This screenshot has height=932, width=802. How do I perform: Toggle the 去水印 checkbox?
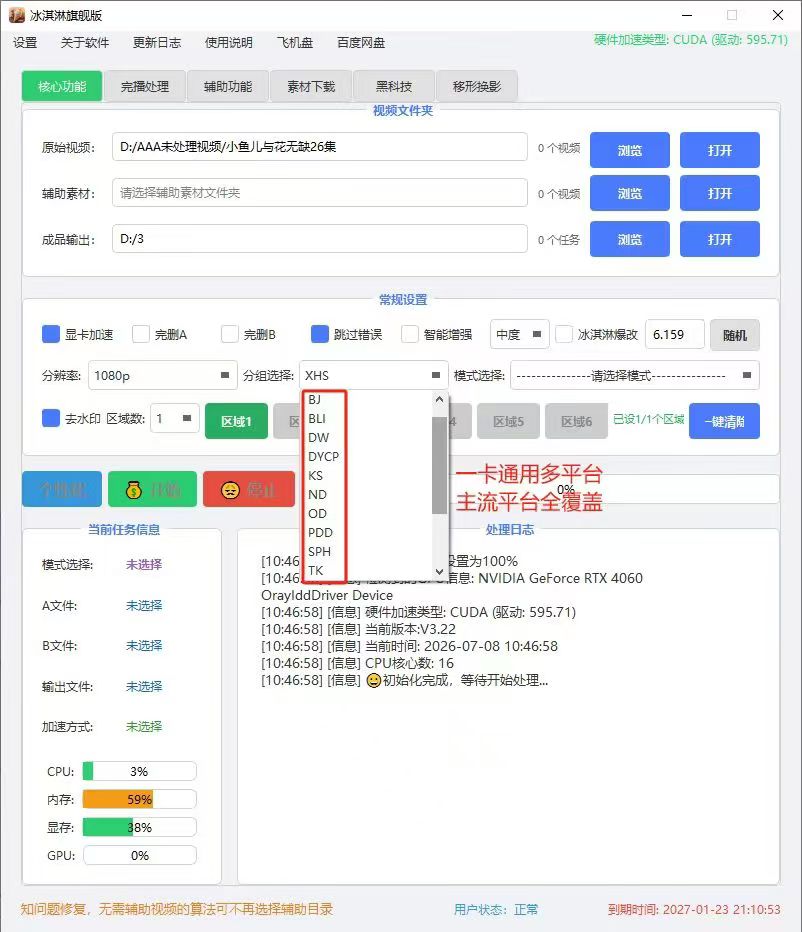coord(51,418)
